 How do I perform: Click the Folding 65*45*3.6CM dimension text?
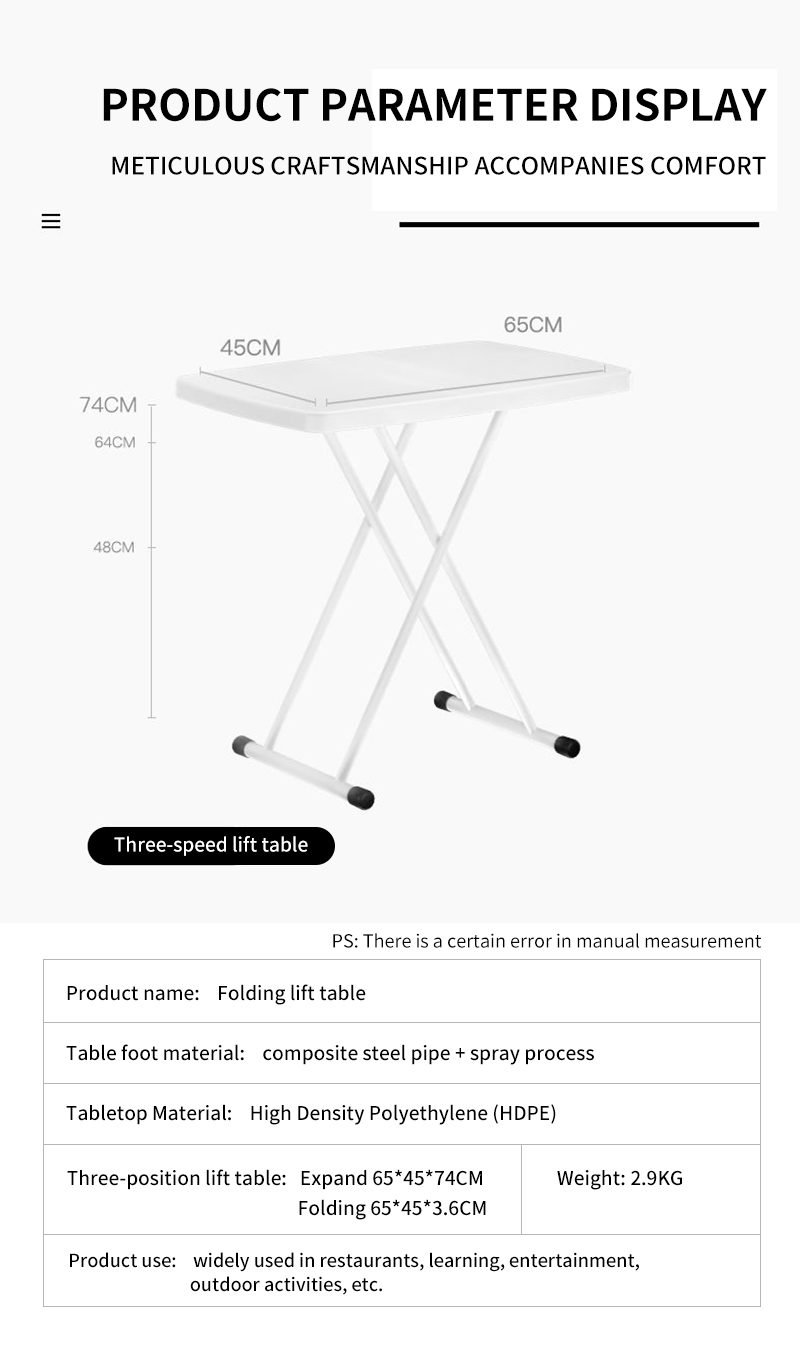tap(392, 1208)
